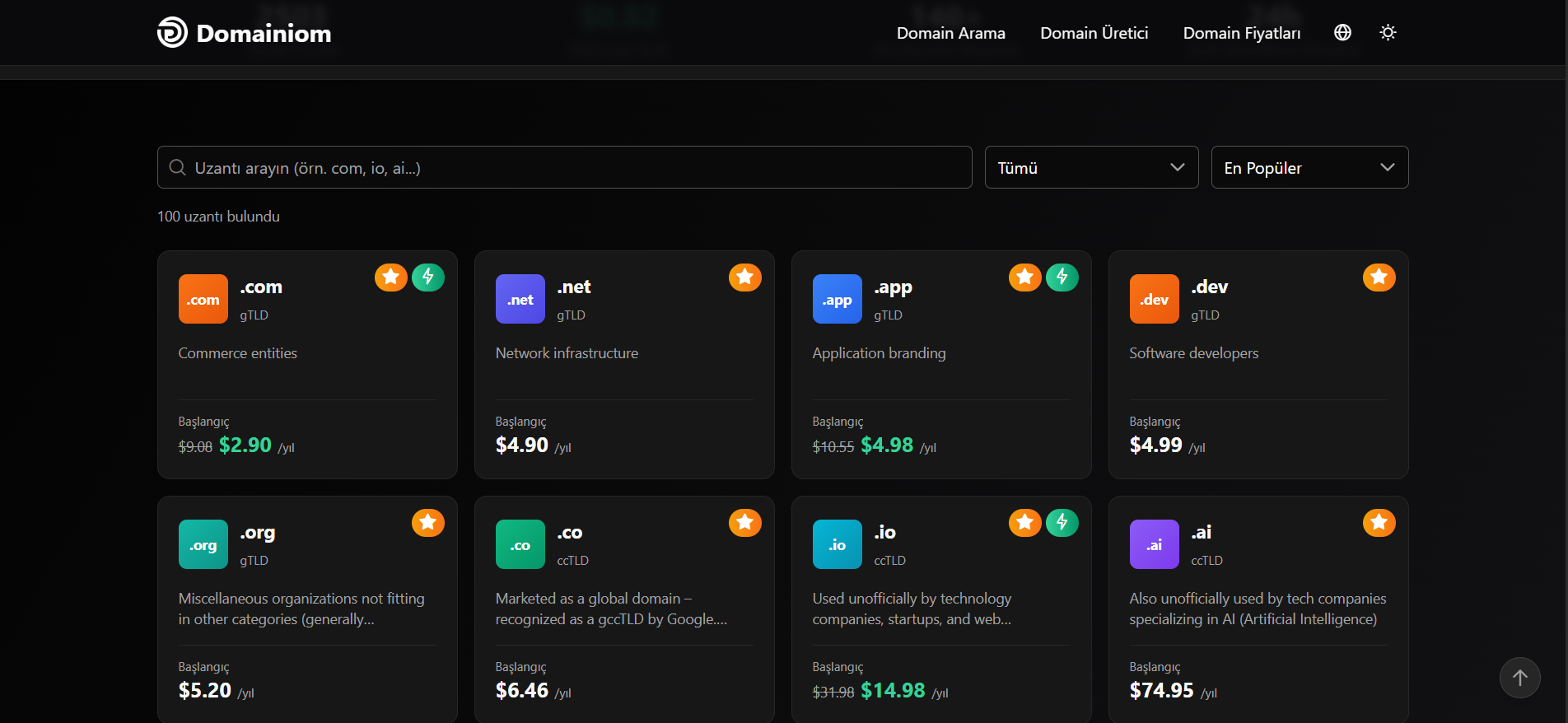Click the purple .ai tile icon
1568x723 pixels.
coord(1155,544)
